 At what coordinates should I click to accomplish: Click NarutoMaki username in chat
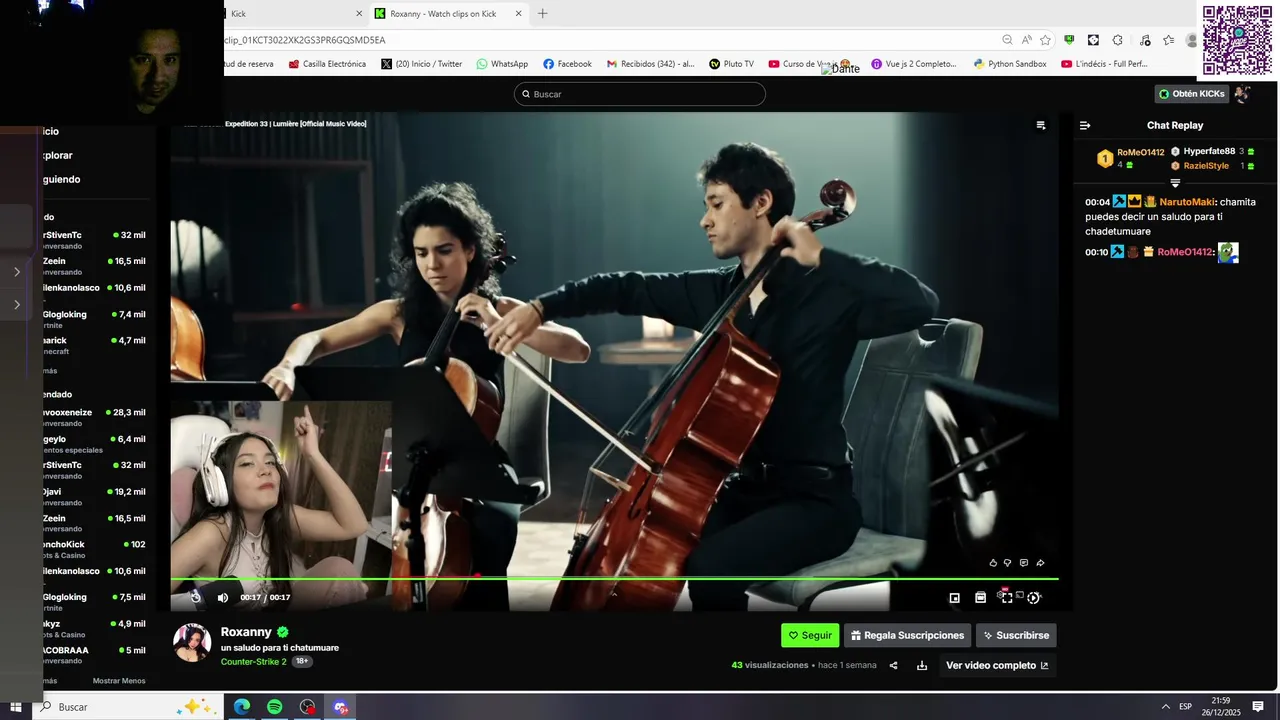click(1187, 202)
